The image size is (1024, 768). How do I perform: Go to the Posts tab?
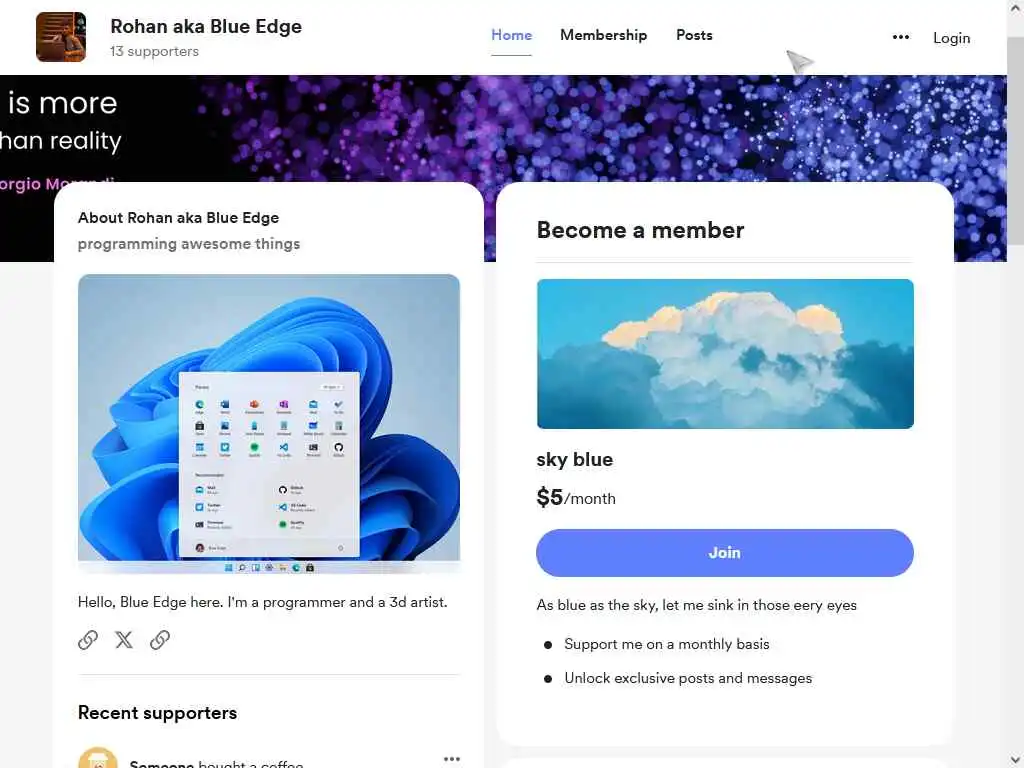coord(694,35)
